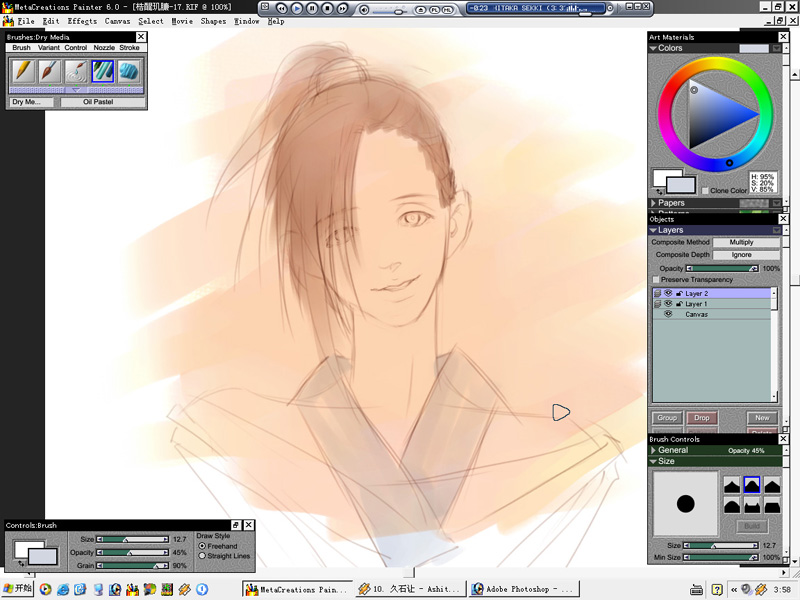The height and width of the screenshot is (600, 800).
Task: Stop the media player playback
Action: tap(328, 8)
